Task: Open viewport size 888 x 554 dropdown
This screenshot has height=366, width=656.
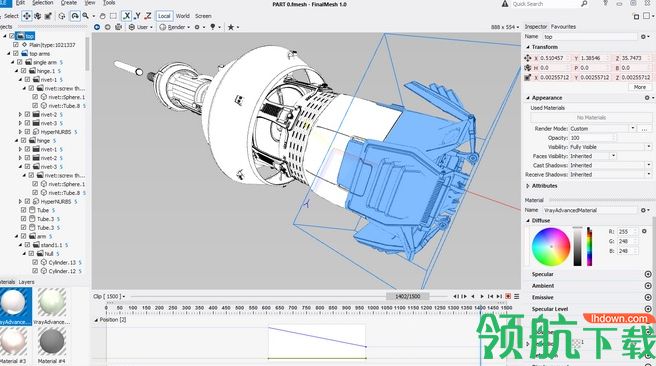Action: click(x=505, y=27)
